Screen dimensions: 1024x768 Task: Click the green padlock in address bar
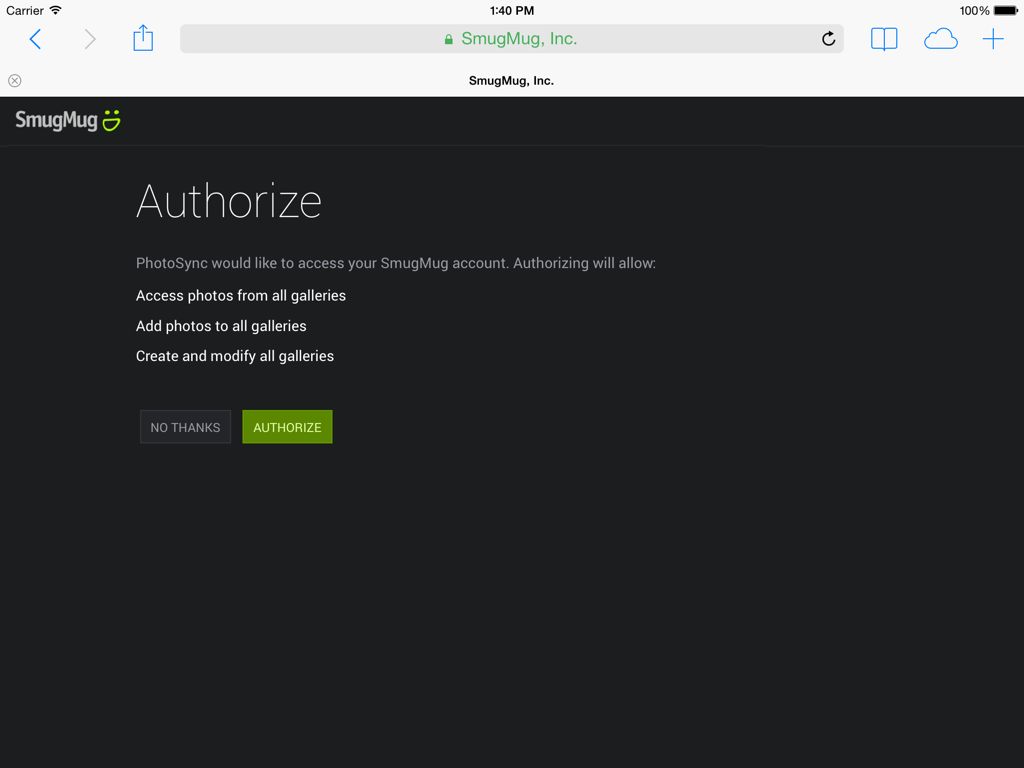[x=449, y=40]
